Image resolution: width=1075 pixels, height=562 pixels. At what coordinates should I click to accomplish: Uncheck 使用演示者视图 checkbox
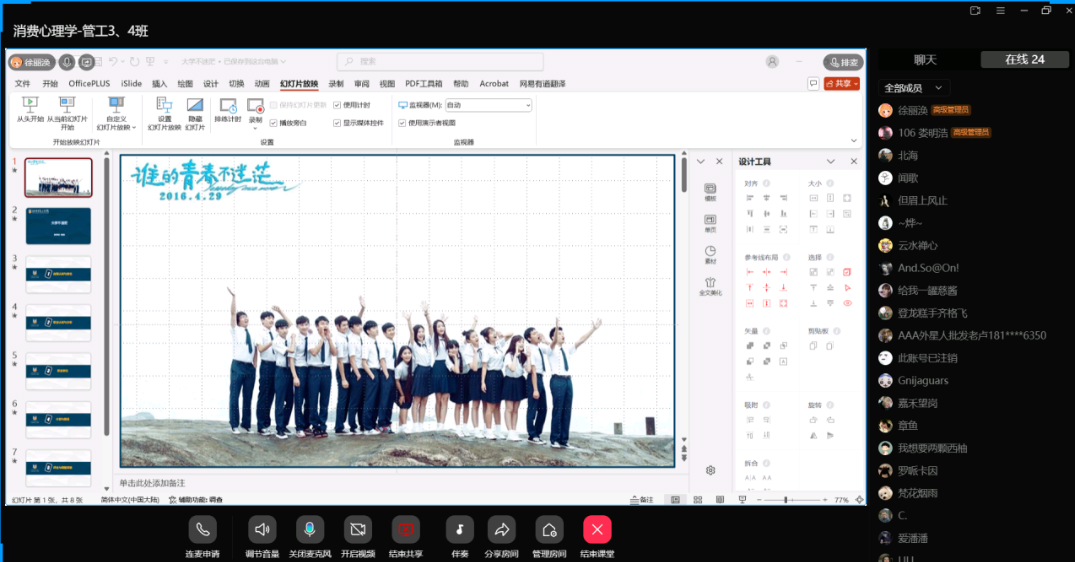(x=402, y=123)
